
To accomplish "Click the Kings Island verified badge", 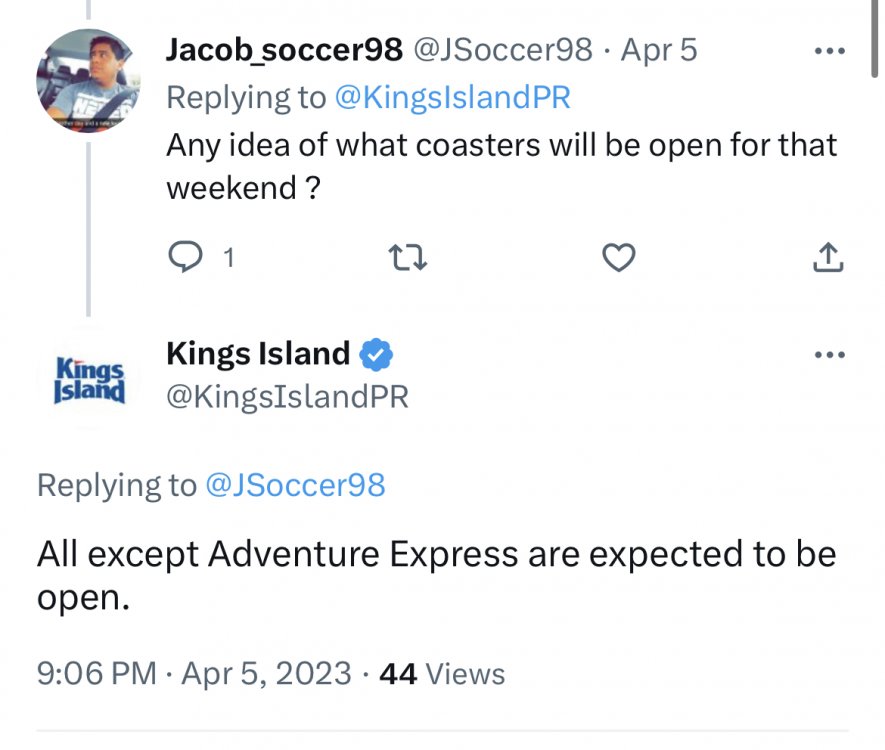I will [x=377, y=354].
